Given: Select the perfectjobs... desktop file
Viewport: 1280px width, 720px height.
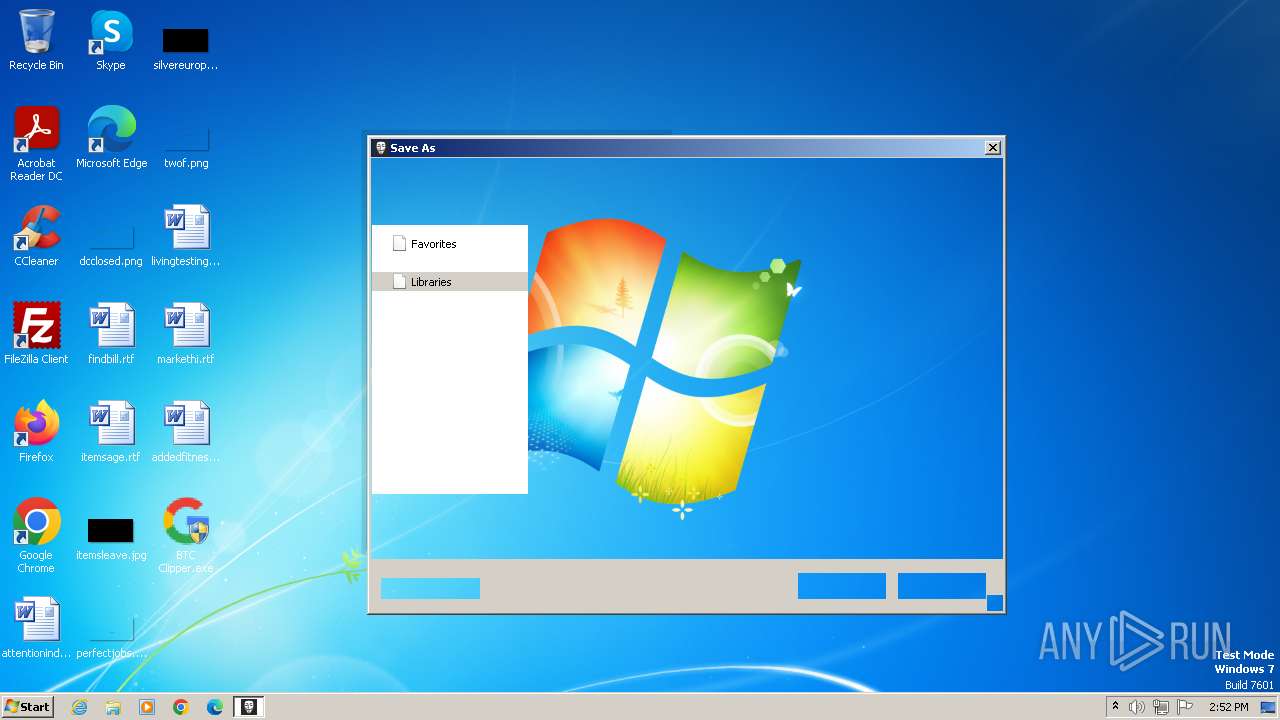Looking at the screenshot, I should tap(111, 636).
